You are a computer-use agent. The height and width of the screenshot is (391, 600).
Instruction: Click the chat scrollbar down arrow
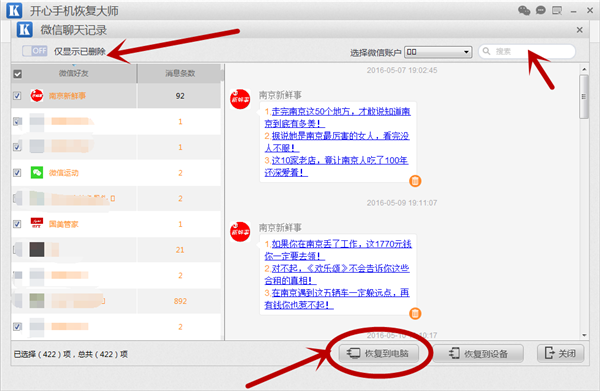(584, 335)
